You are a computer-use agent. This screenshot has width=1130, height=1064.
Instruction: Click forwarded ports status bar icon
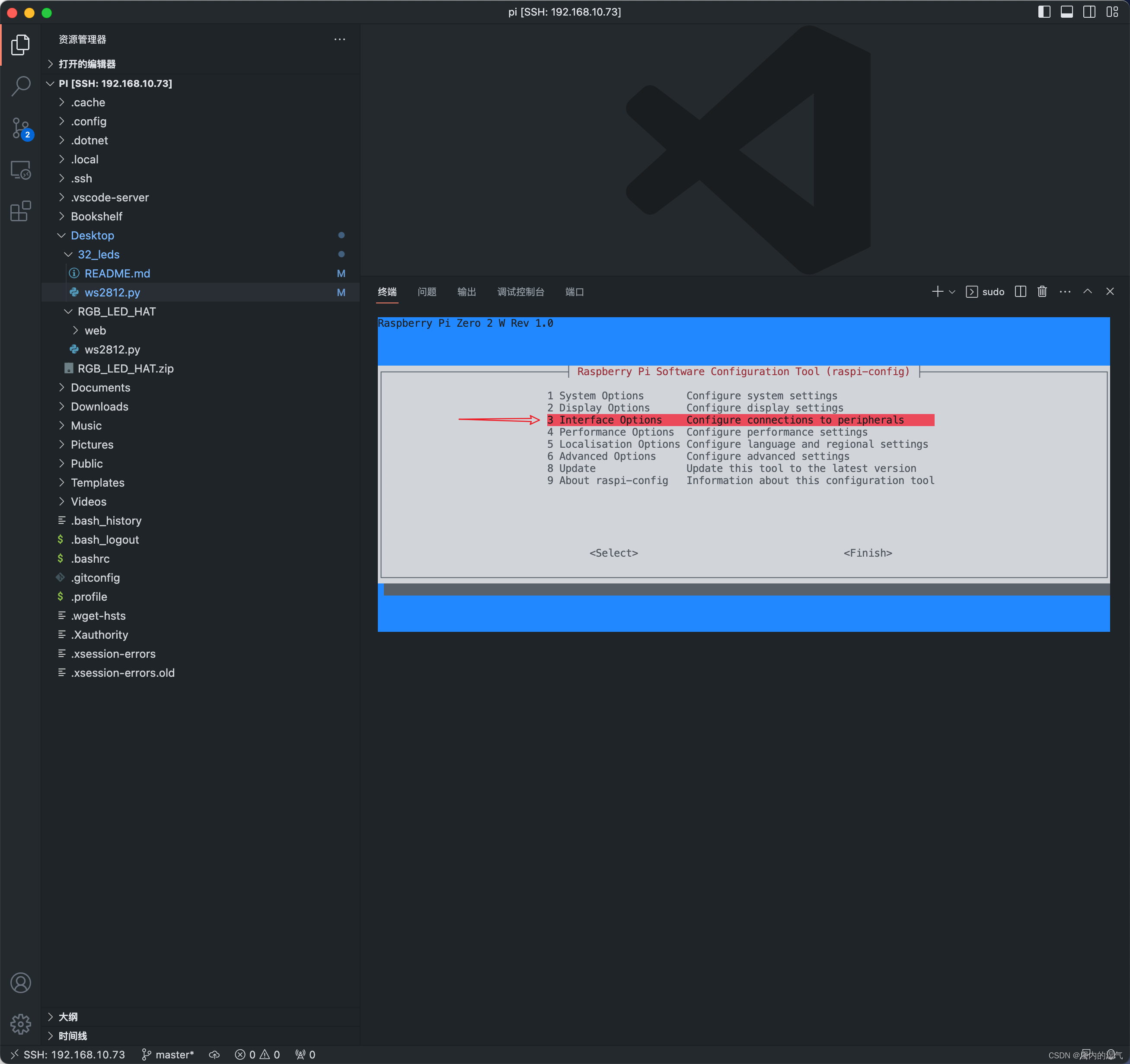coord(305,1054)
